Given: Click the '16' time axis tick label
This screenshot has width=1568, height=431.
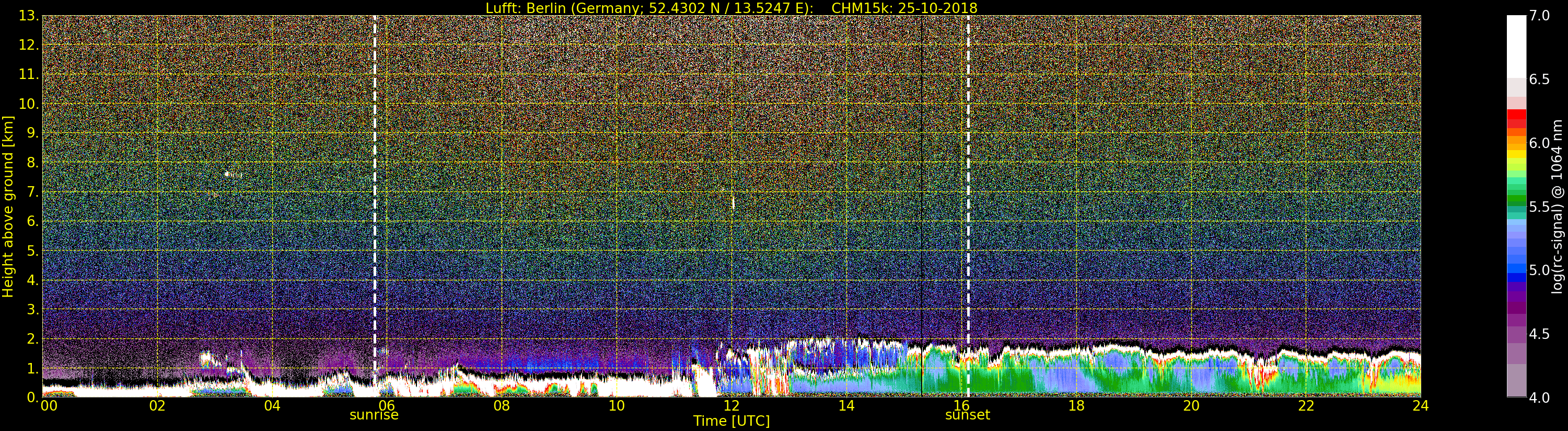Looking at the screenshot, I should pyautogui.click(x=961, y=405).
